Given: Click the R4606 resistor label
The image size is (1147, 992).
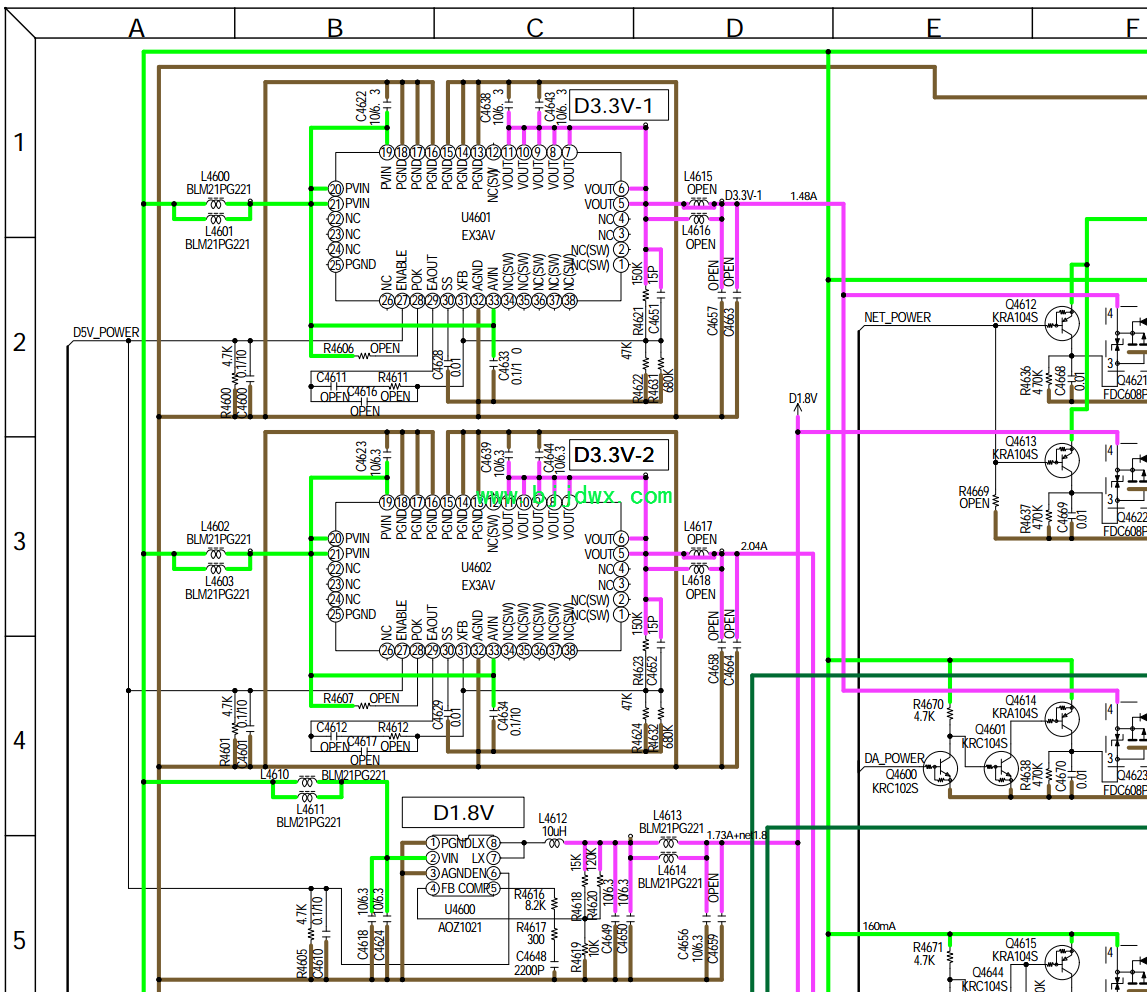Looking at the screenshot, I should [x=339, y=349].
